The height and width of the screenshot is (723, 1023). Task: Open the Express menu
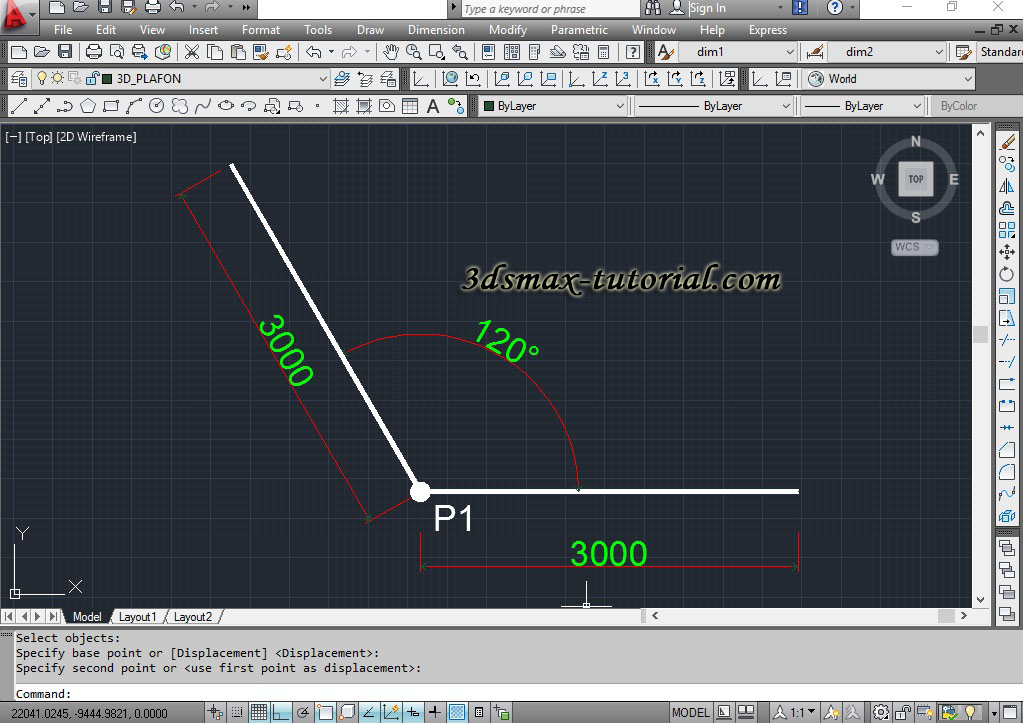pos(767,30)
